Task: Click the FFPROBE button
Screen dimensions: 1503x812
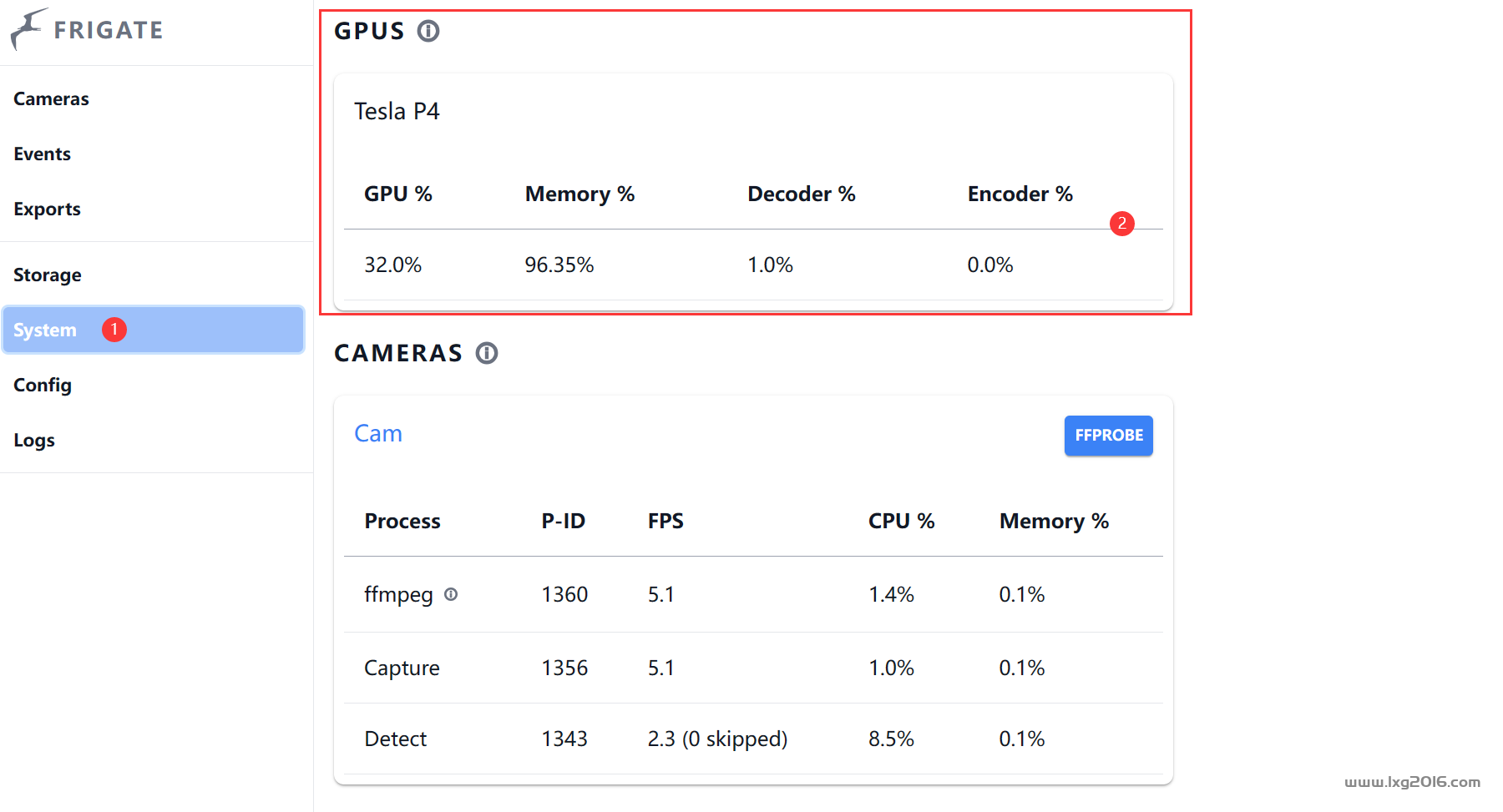Action: (1109, 436)
